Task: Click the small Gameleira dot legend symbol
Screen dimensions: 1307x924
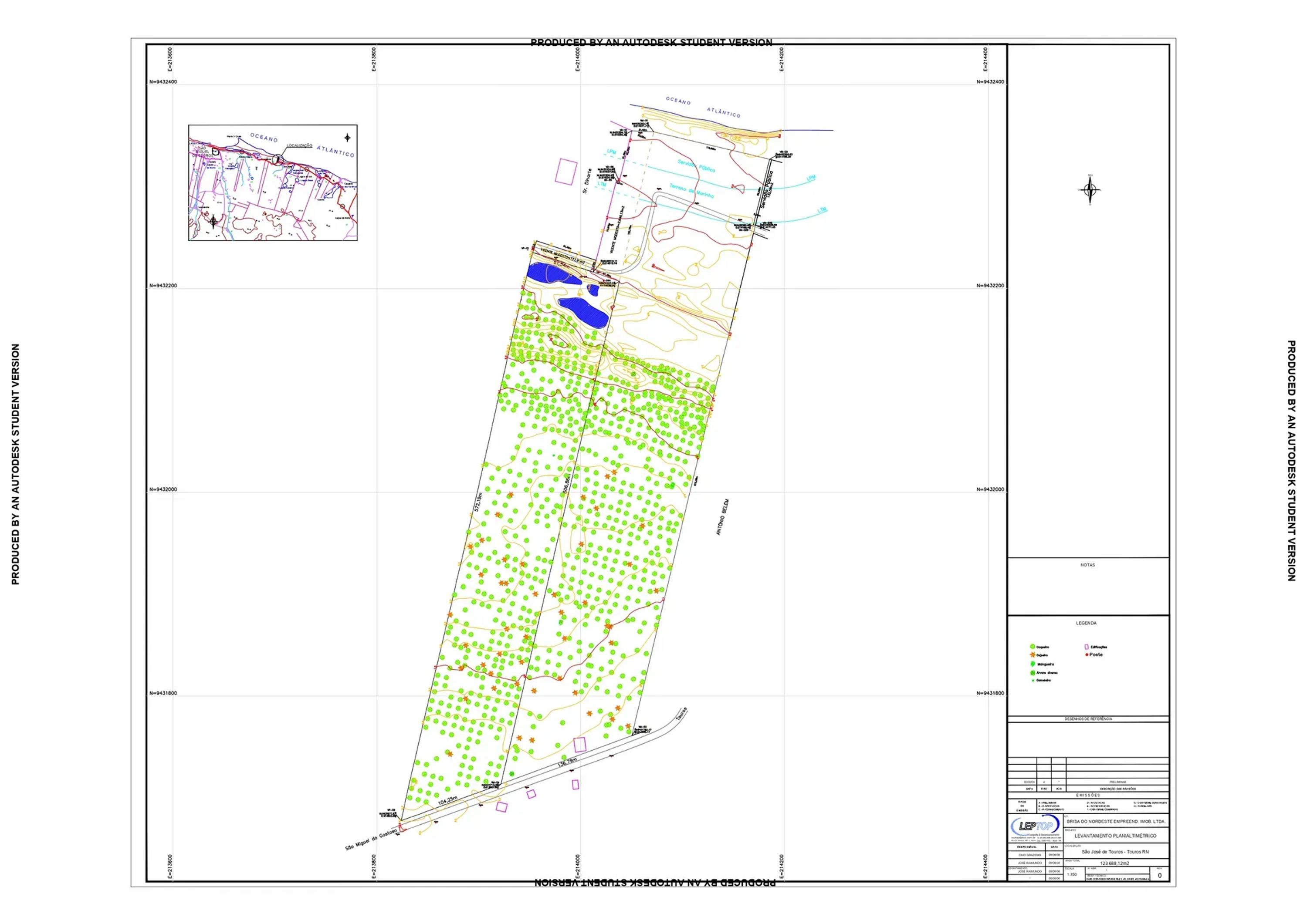Action: click(1033, 681)
